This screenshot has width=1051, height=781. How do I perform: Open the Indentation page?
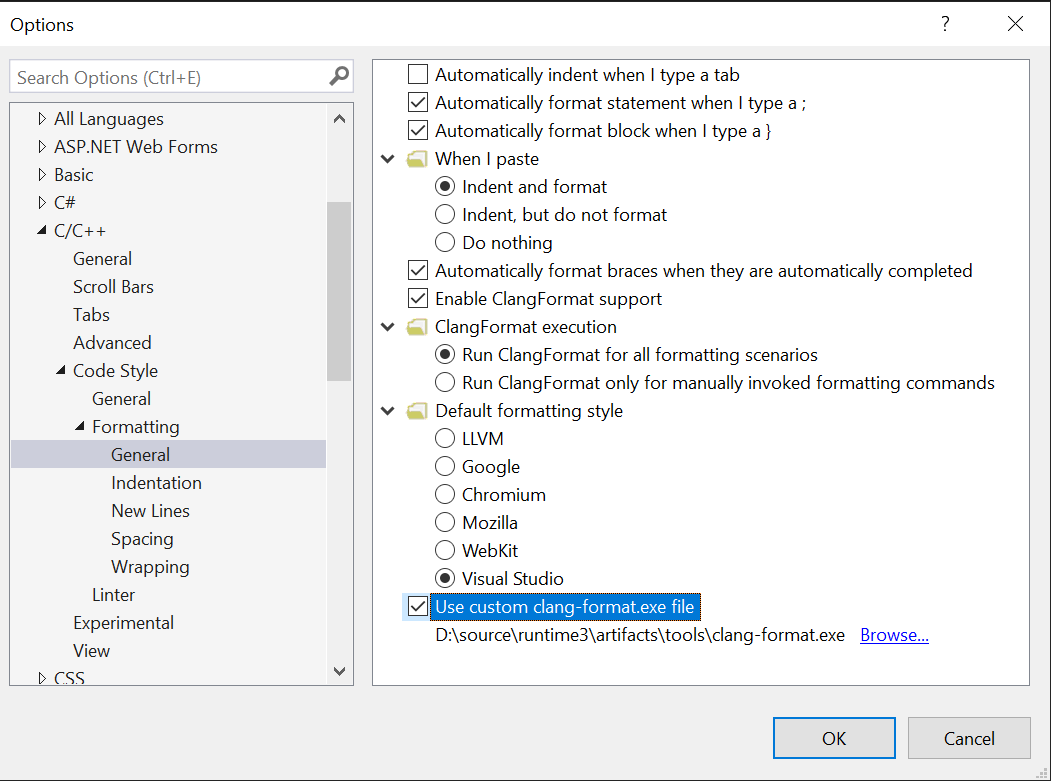tap(156, 483)
